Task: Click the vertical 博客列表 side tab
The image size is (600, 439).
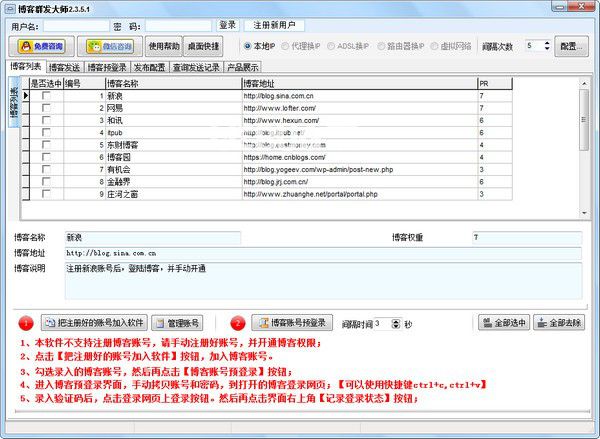Action: (x=14, y=102)
